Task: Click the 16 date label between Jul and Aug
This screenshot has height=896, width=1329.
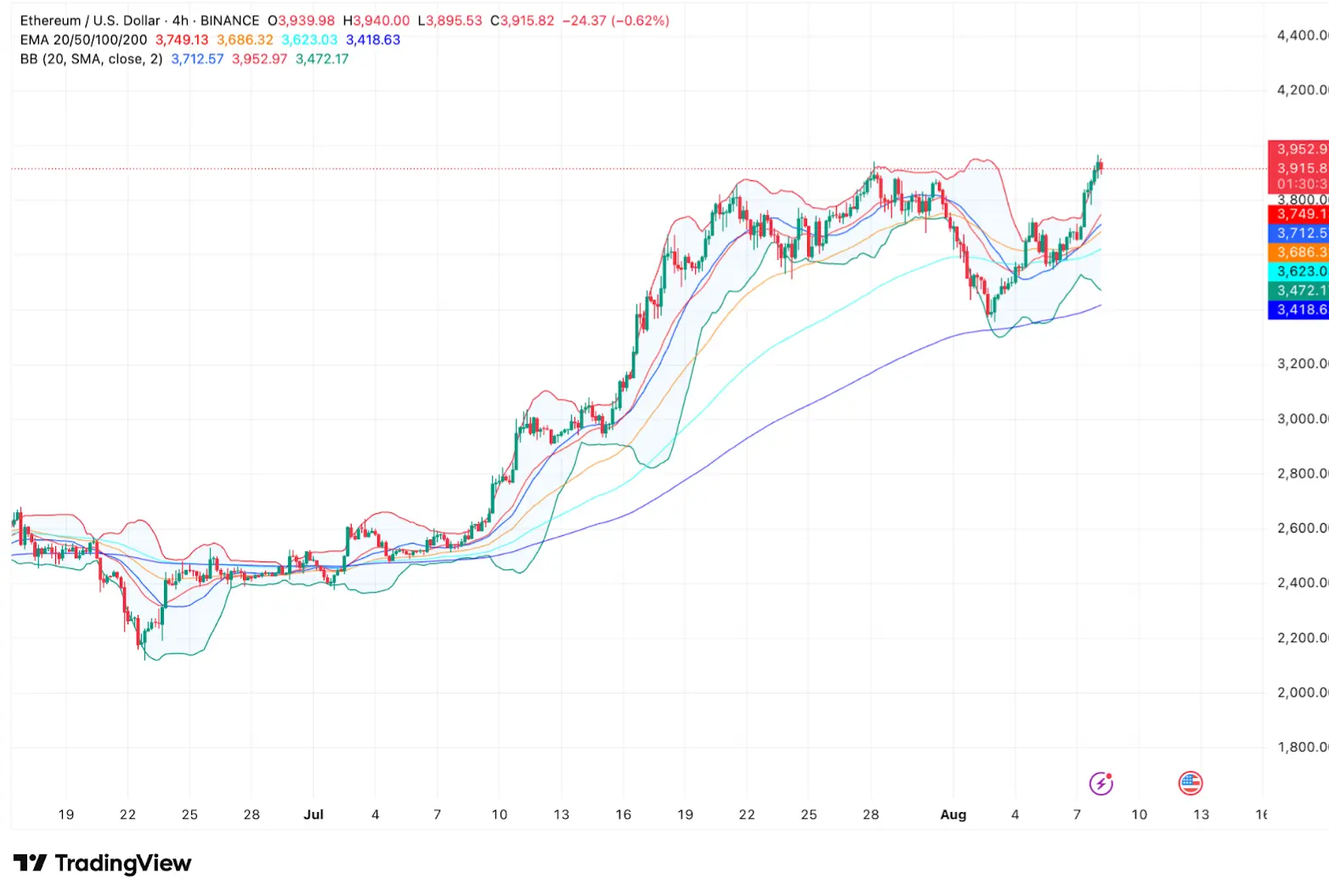Action: (x=623, y=814)
